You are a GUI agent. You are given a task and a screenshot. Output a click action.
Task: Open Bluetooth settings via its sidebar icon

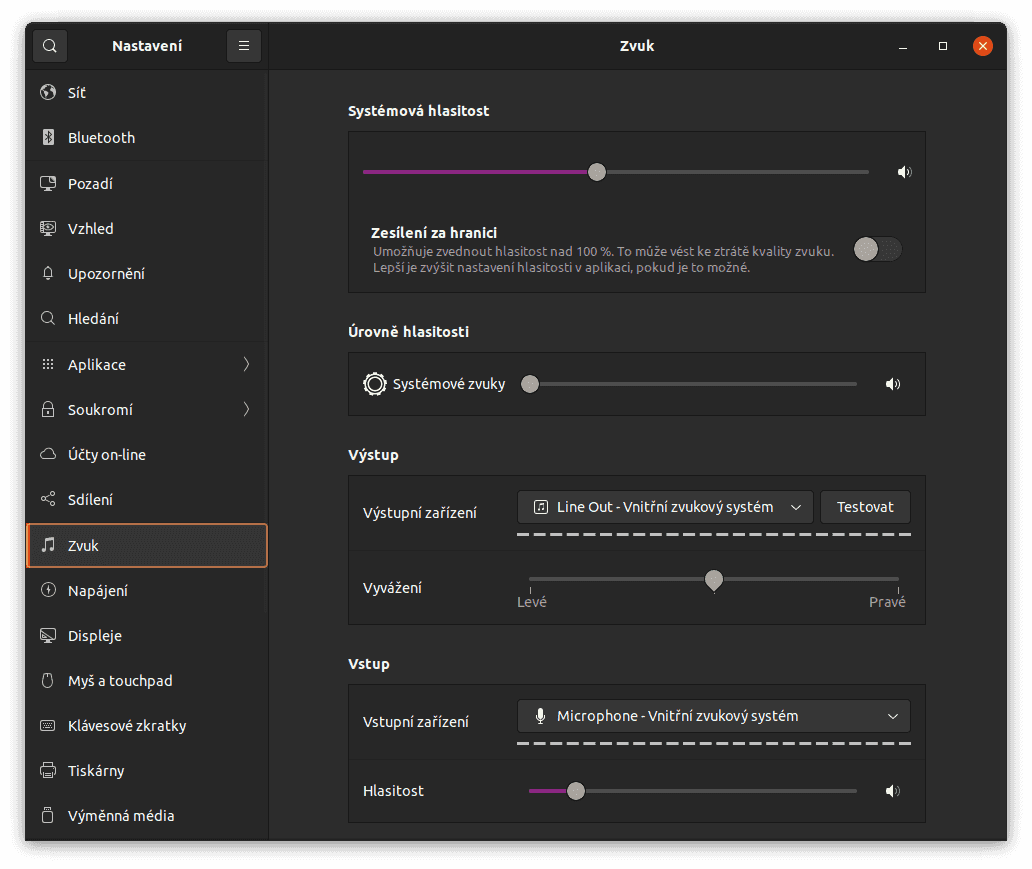[x=49, y=137]
